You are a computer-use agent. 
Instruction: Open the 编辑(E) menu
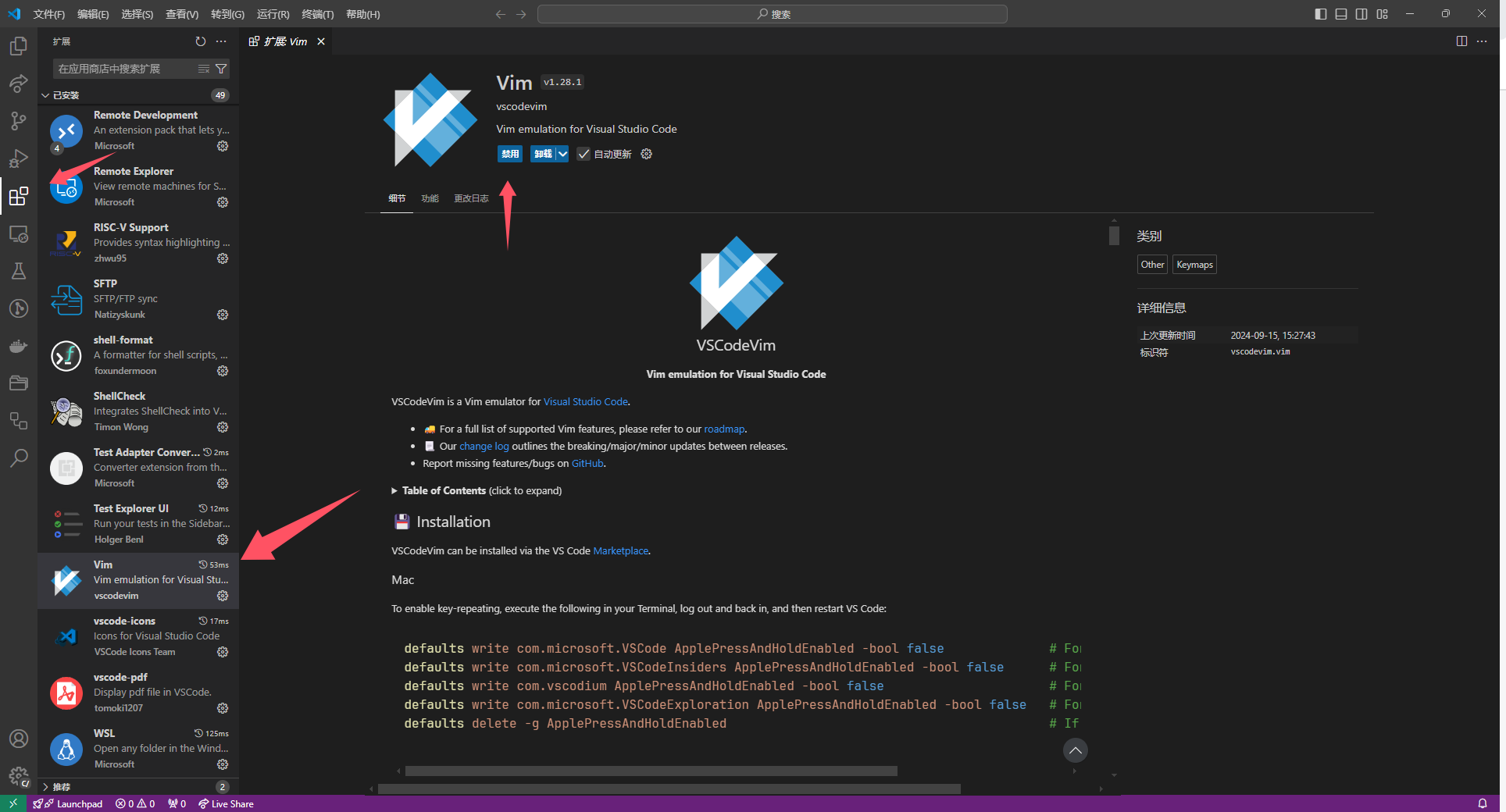pyautogui.click(x=93, y=14)
